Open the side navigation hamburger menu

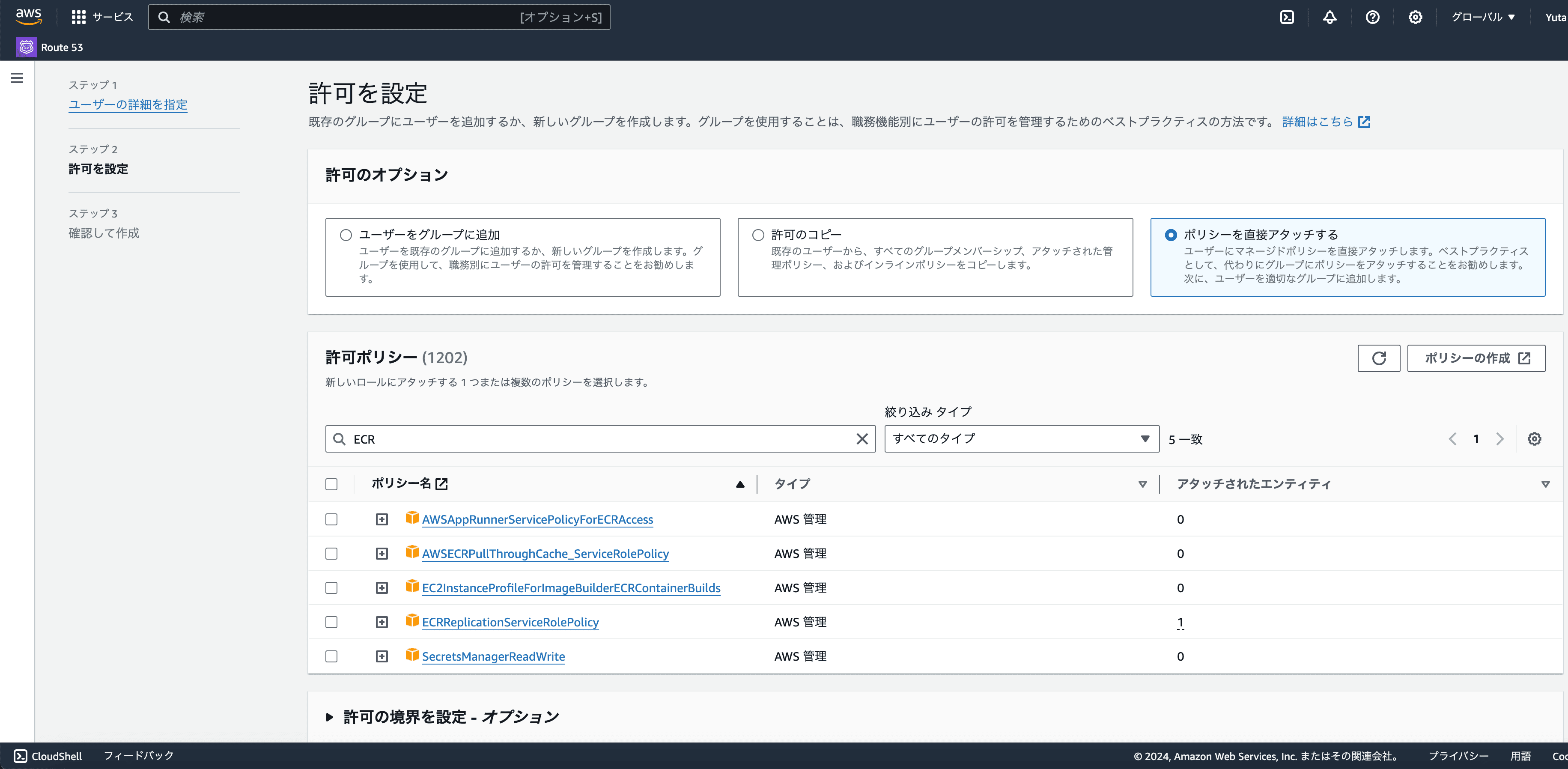(x=17, y=78)
